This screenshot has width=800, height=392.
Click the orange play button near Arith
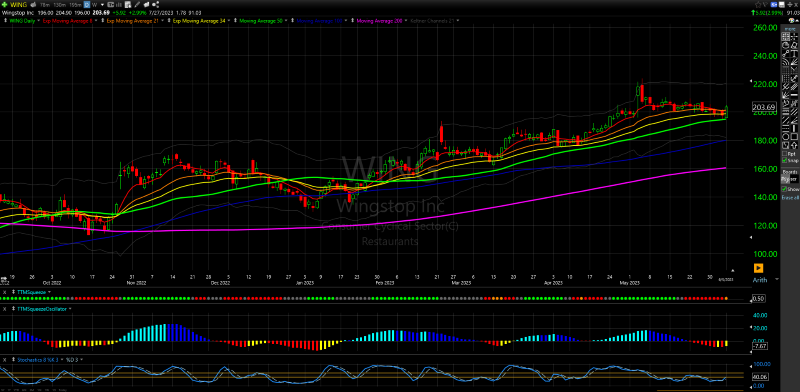(x=758, y=267)
